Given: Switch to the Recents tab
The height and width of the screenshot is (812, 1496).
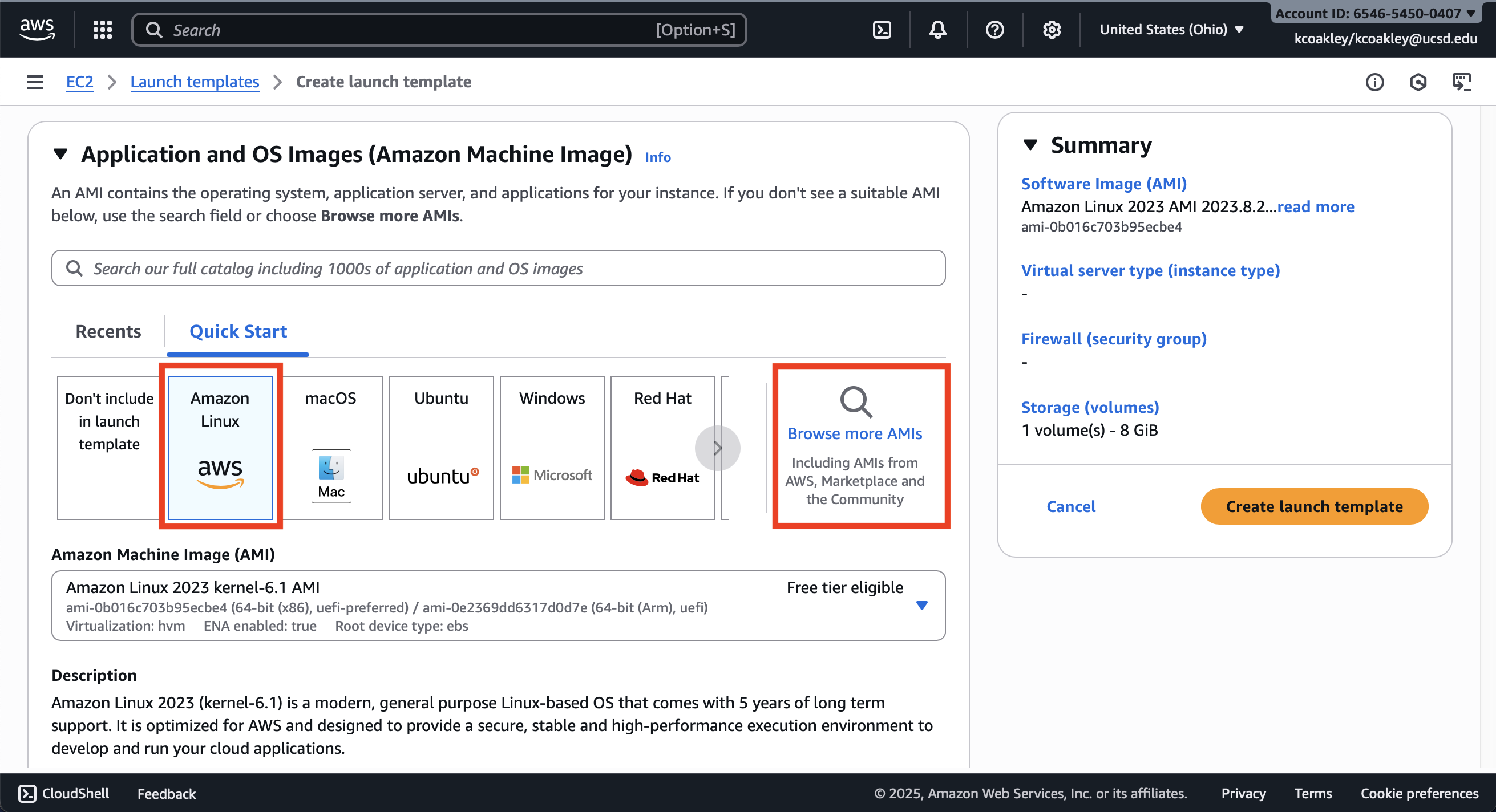Looking at the screenshot, I should click(108, 331).
